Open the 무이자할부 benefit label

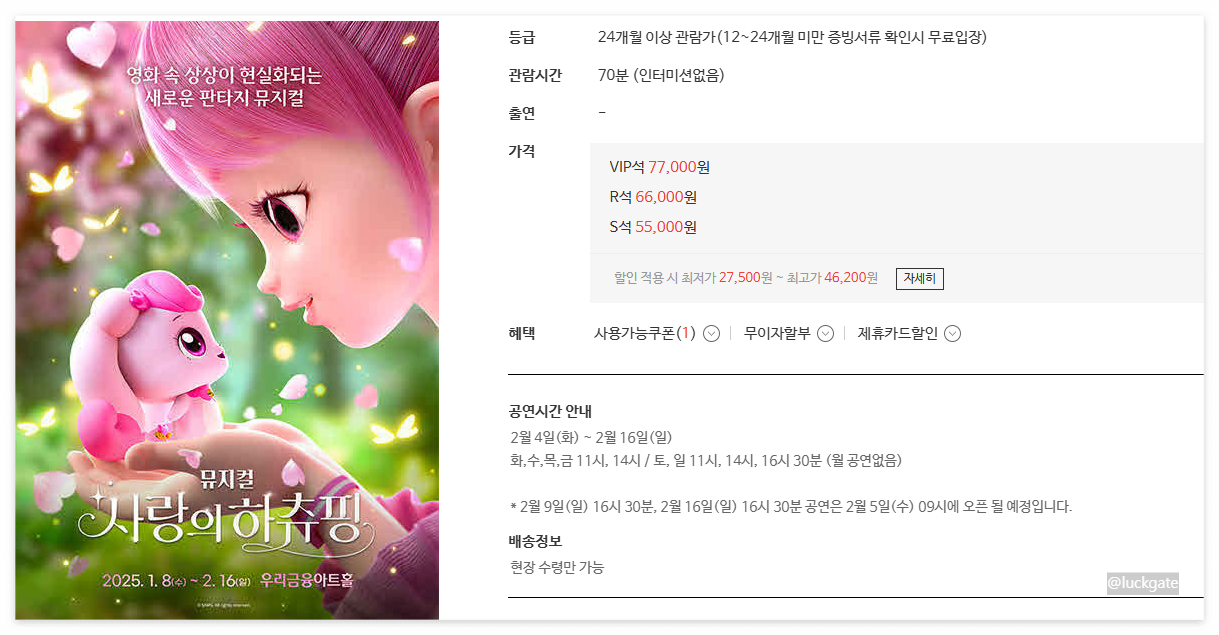[x=777, y=334]
